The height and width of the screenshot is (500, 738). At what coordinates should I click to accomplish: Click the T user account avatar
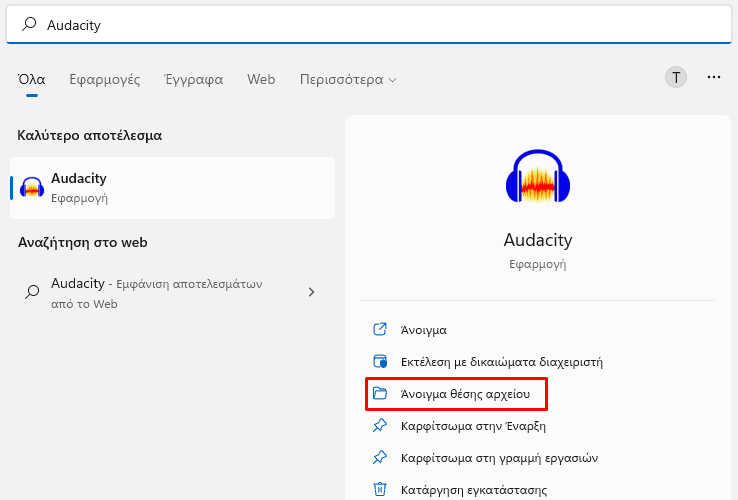[x=676, y=77]
